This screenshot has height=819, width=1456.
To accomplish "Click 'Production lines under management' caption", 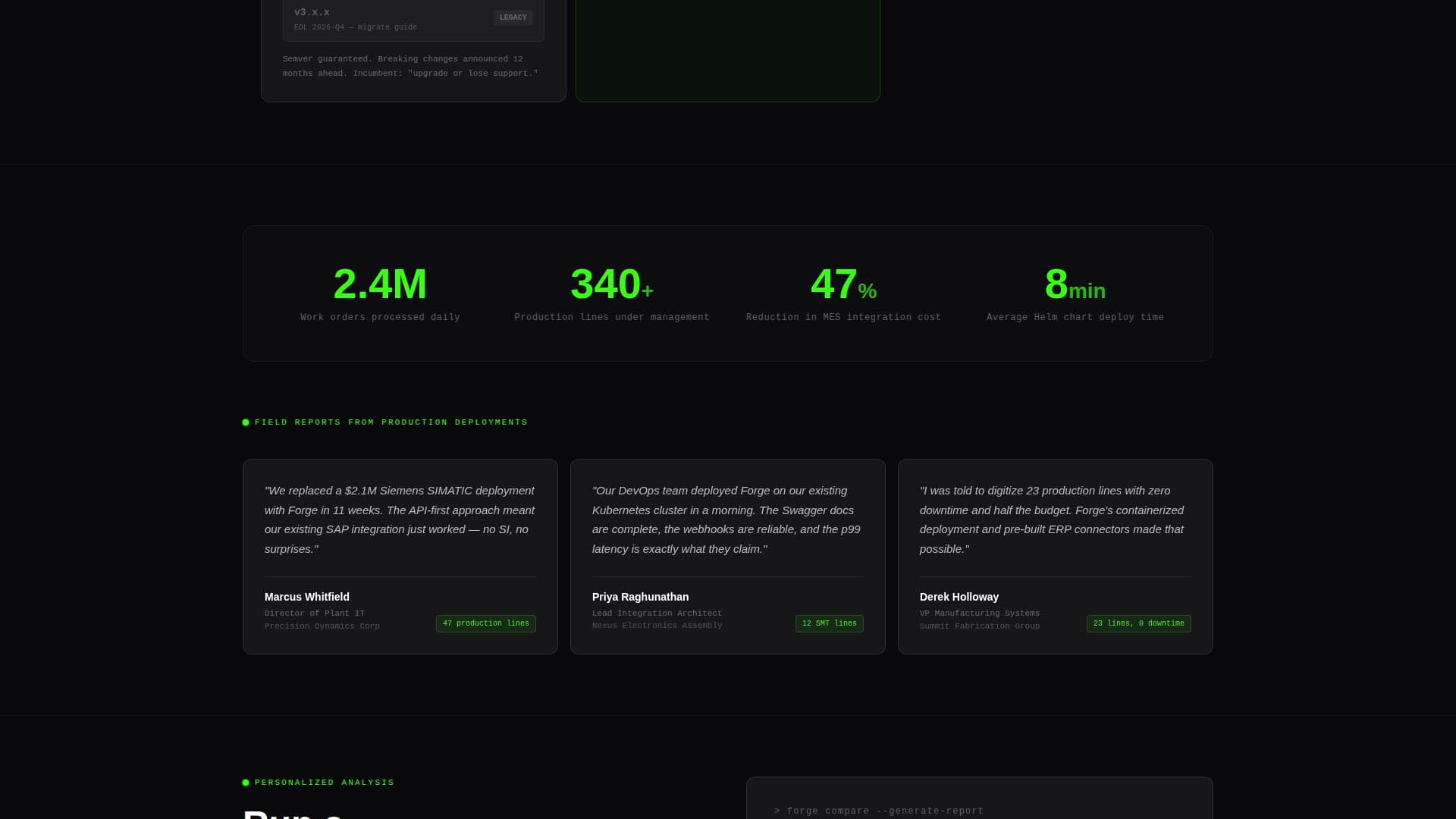I will coord(612,317).
